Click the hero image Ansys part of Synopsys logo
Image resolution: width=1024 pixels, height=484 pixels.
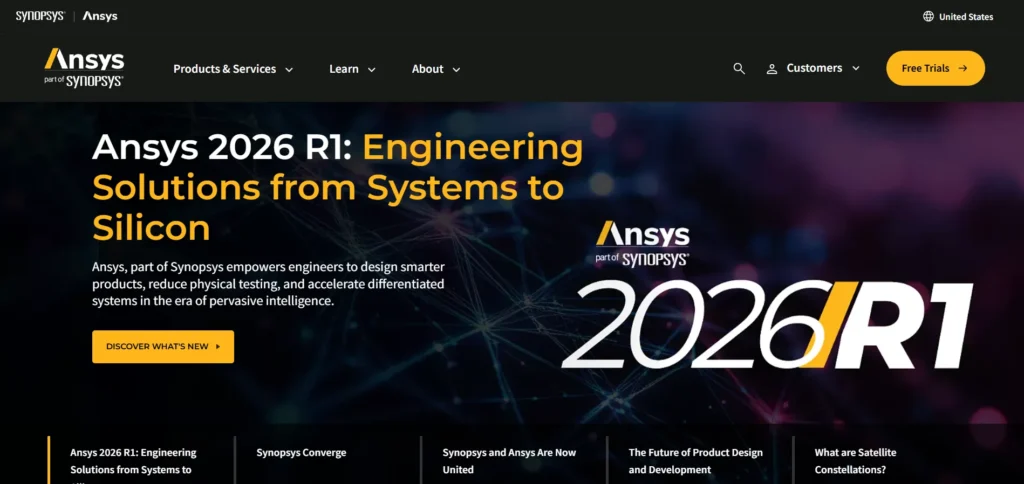[643, 244]
